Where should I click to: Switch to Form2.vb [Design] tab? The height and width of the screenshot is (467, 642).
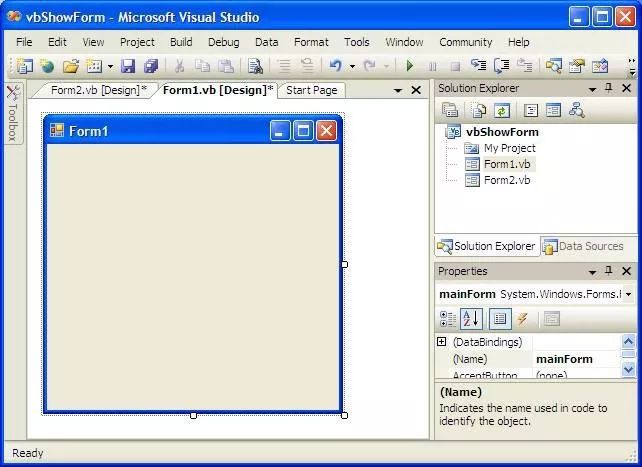coord(97,90)
